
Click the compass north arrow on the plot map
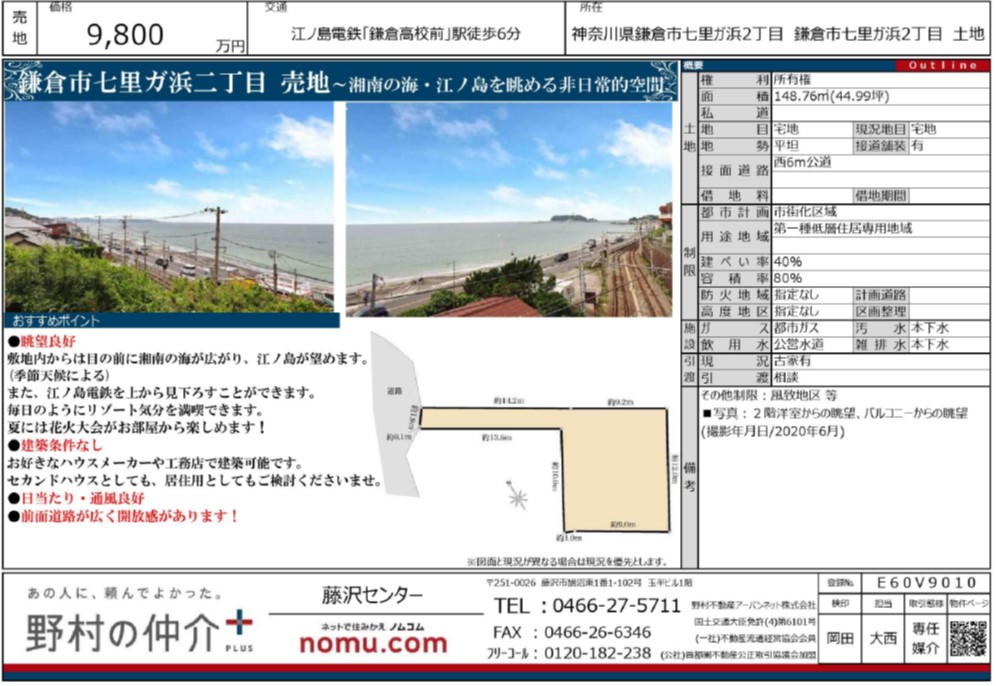click(518, 494)
